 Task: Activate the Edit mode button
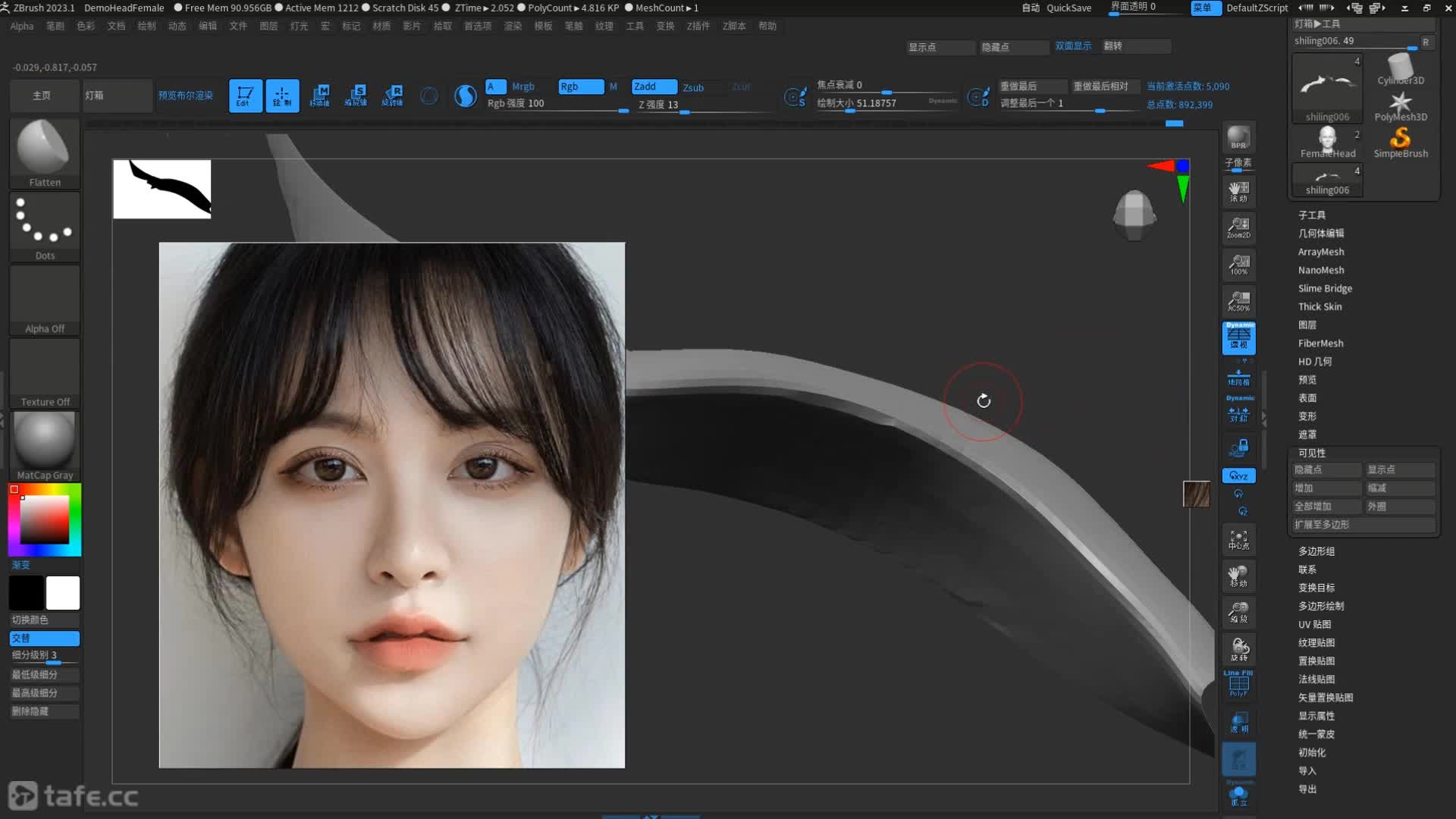(x=246, y=96)
